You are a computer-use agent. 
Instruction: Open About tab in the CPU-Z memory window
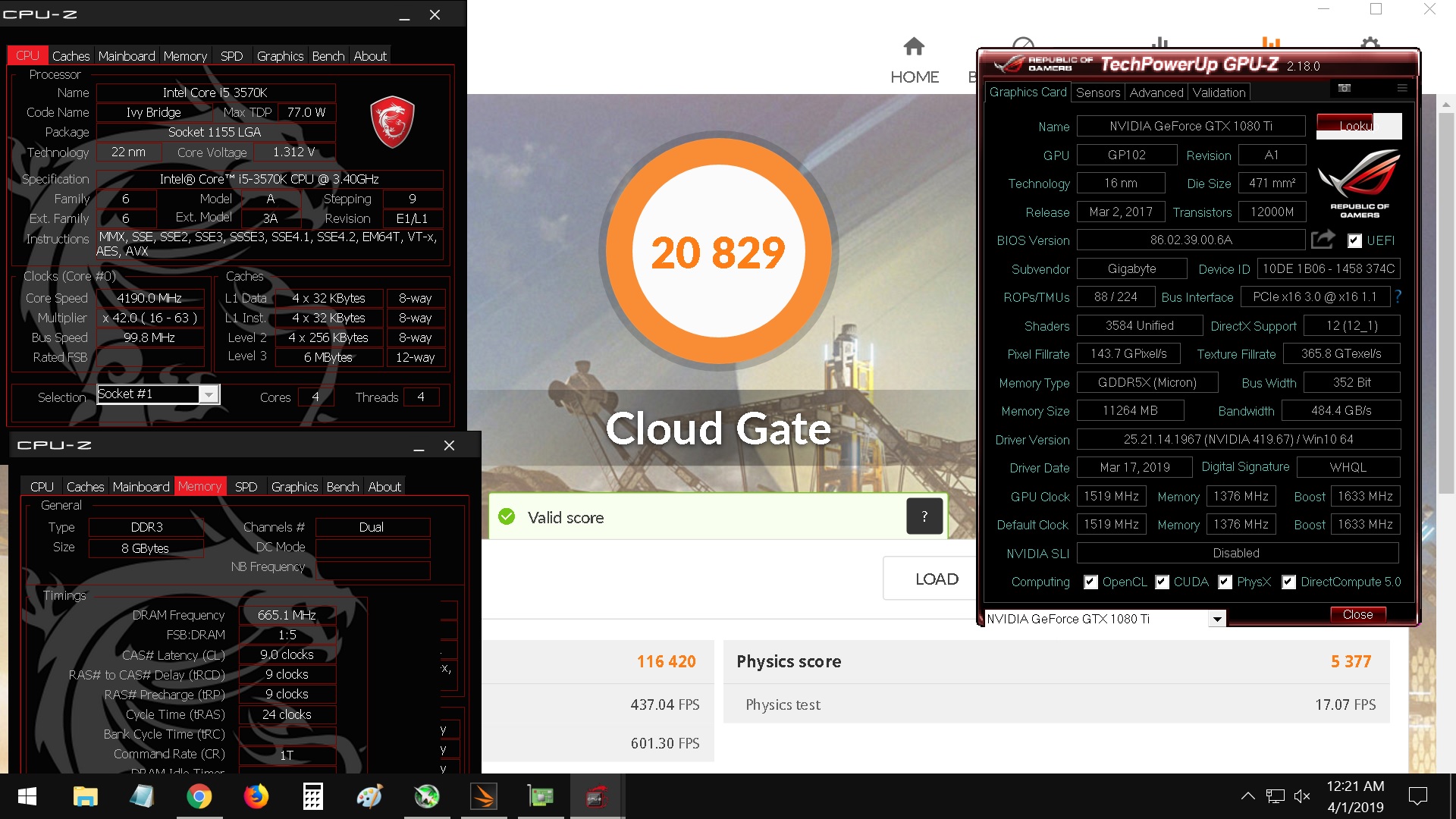click(384, 487)
